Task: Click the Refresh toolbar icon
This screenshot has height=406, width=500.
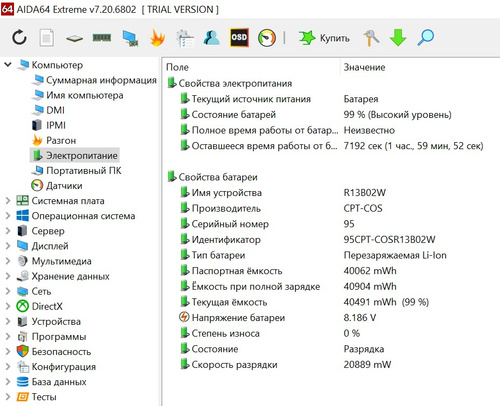Action: pyautogui.click(x=19, y=37)
